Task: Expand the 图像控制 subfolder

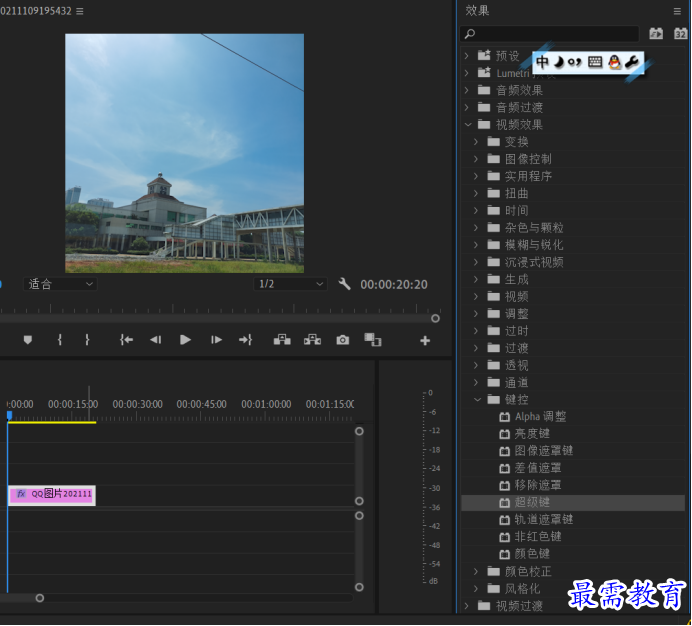Action: 476,159
